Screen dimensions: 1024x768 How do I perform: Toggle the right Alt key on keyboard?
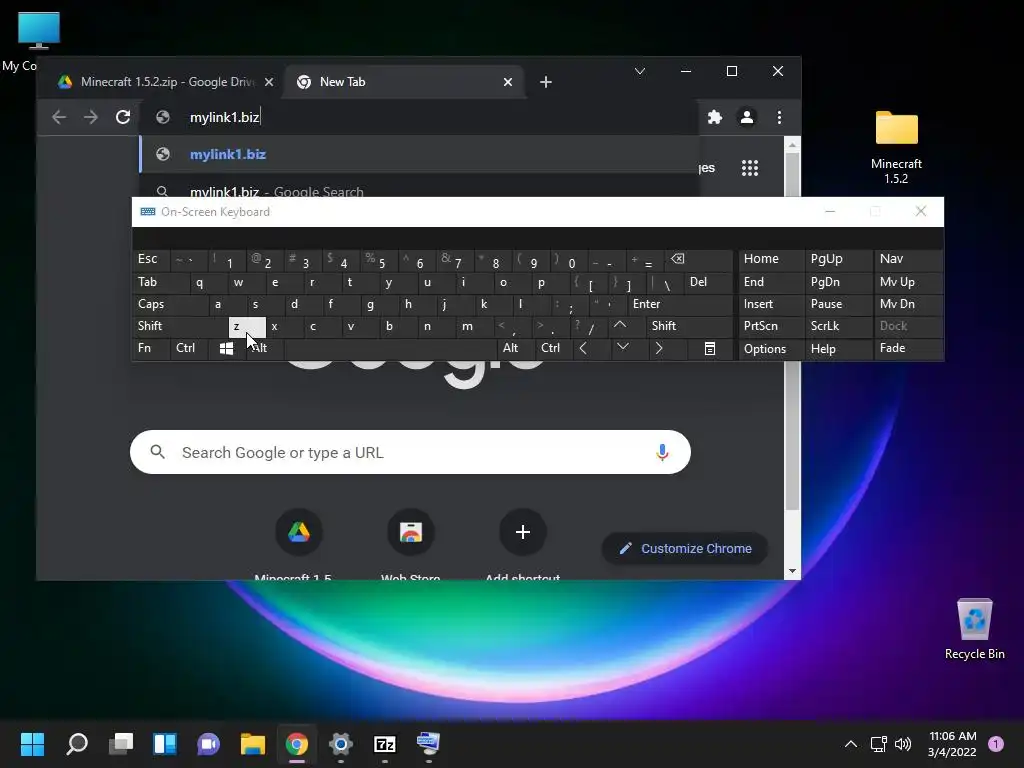[x=516, y=349]
